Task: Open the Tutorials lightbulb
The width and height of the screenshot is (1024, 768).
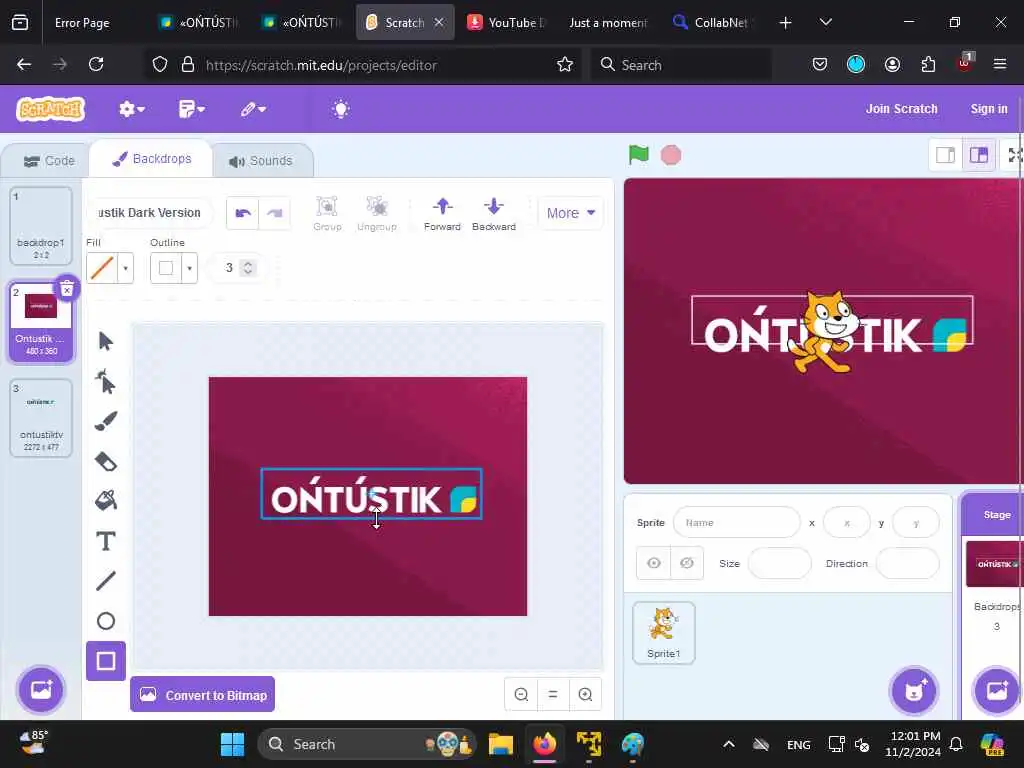Action: (341, 109)
